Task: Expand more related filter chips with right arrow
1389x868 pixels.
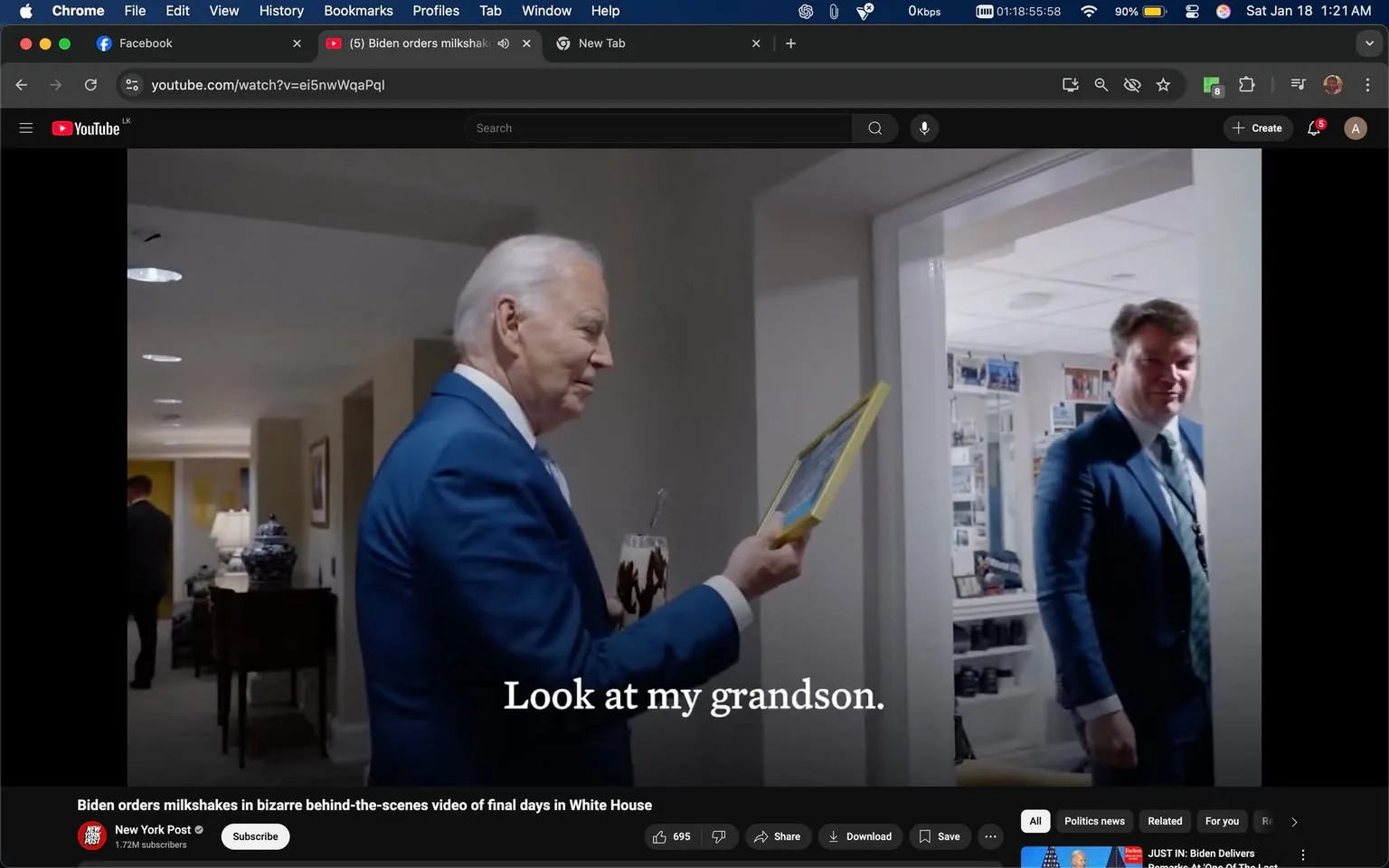Action: click(x=1293, y=821)
